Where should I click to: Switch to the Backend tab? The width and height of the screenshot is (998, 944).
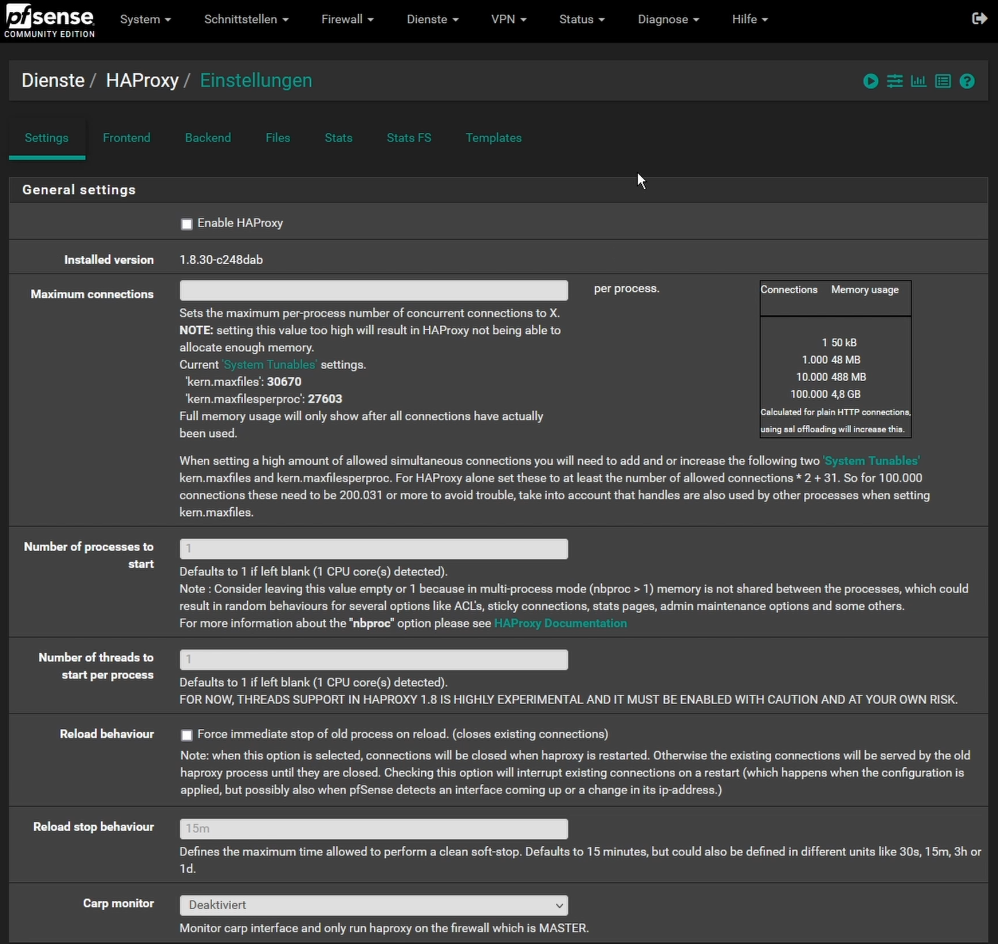point(208,137)
